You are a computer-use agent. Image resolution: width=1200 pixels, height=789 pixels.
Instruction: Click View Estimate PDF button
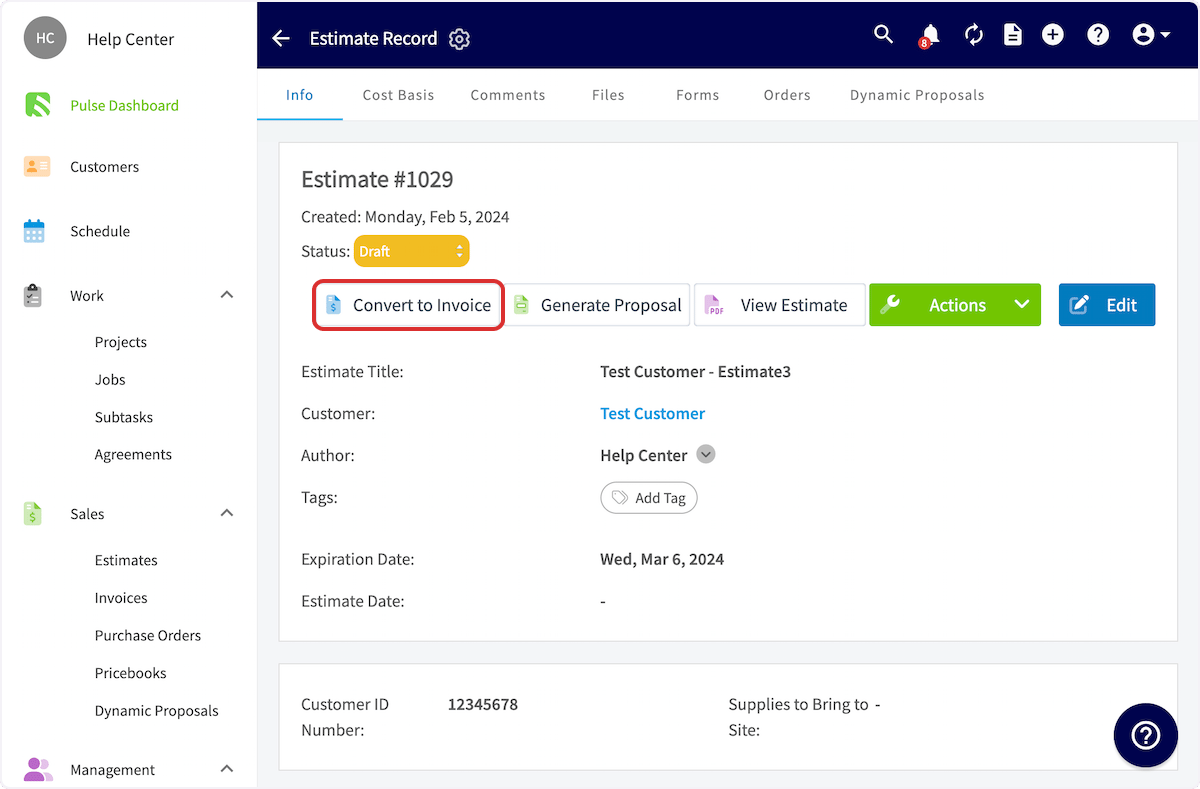point(780,305)
